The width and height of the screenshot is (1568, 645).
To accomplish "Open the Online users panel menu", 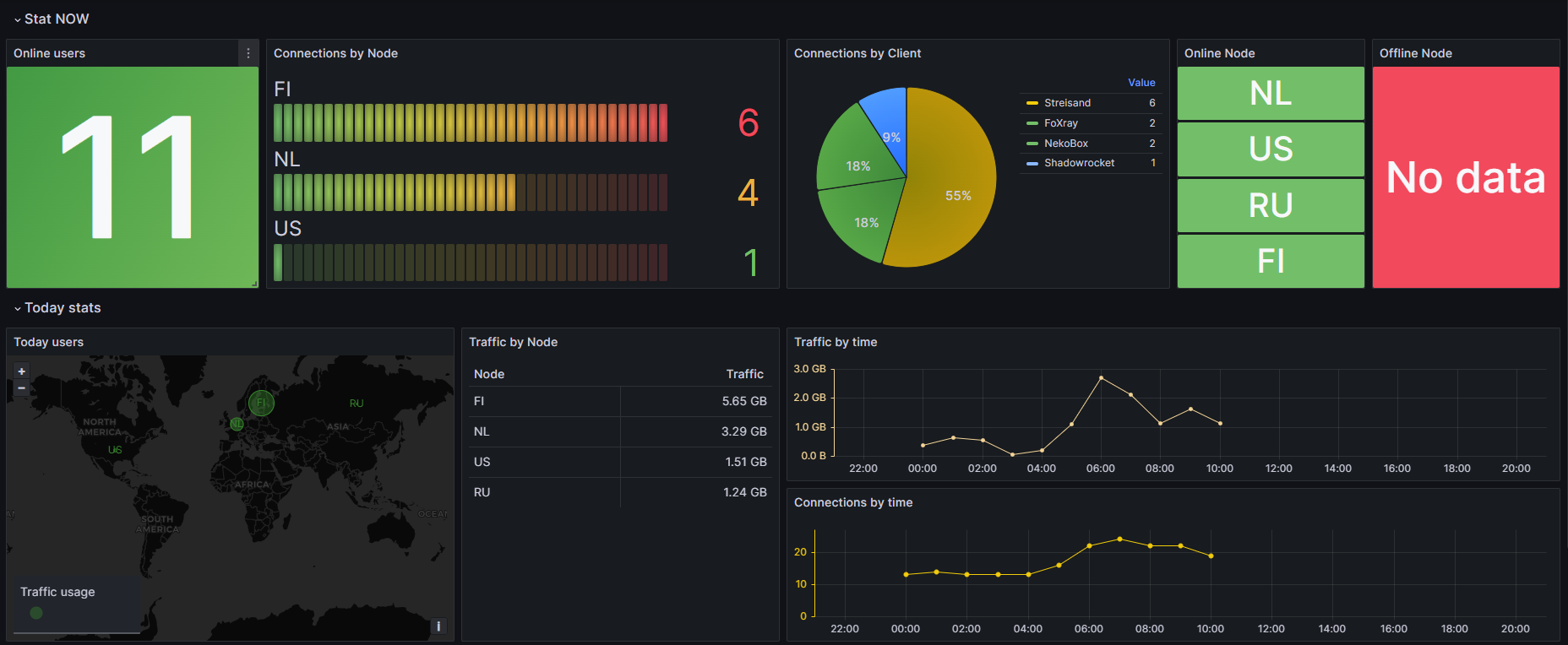I will [x=248, y=53].
